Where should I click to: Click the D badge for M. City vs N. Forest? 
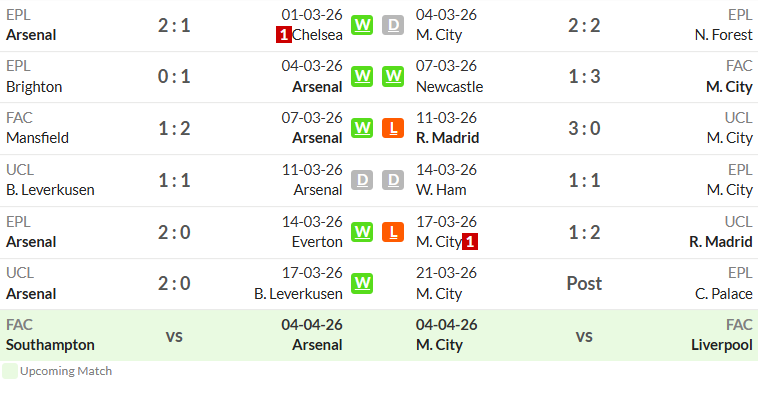coord(393,25)
